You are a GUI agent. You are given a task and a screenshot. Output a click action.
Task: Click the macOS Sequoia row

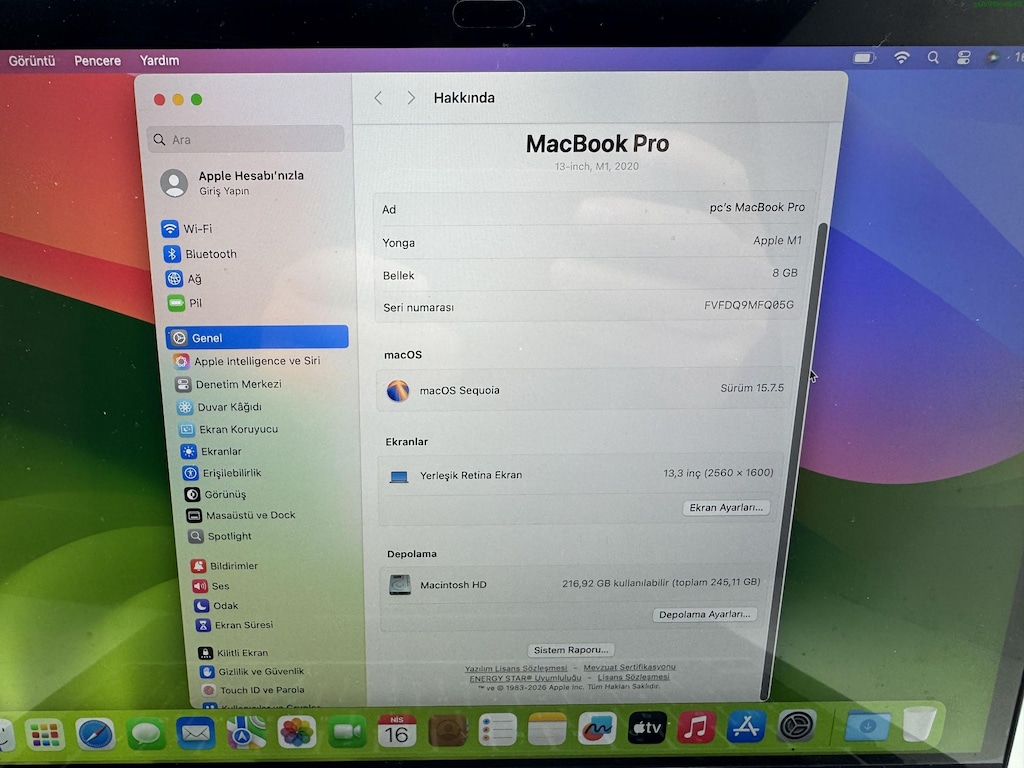[x=583, y=389]
